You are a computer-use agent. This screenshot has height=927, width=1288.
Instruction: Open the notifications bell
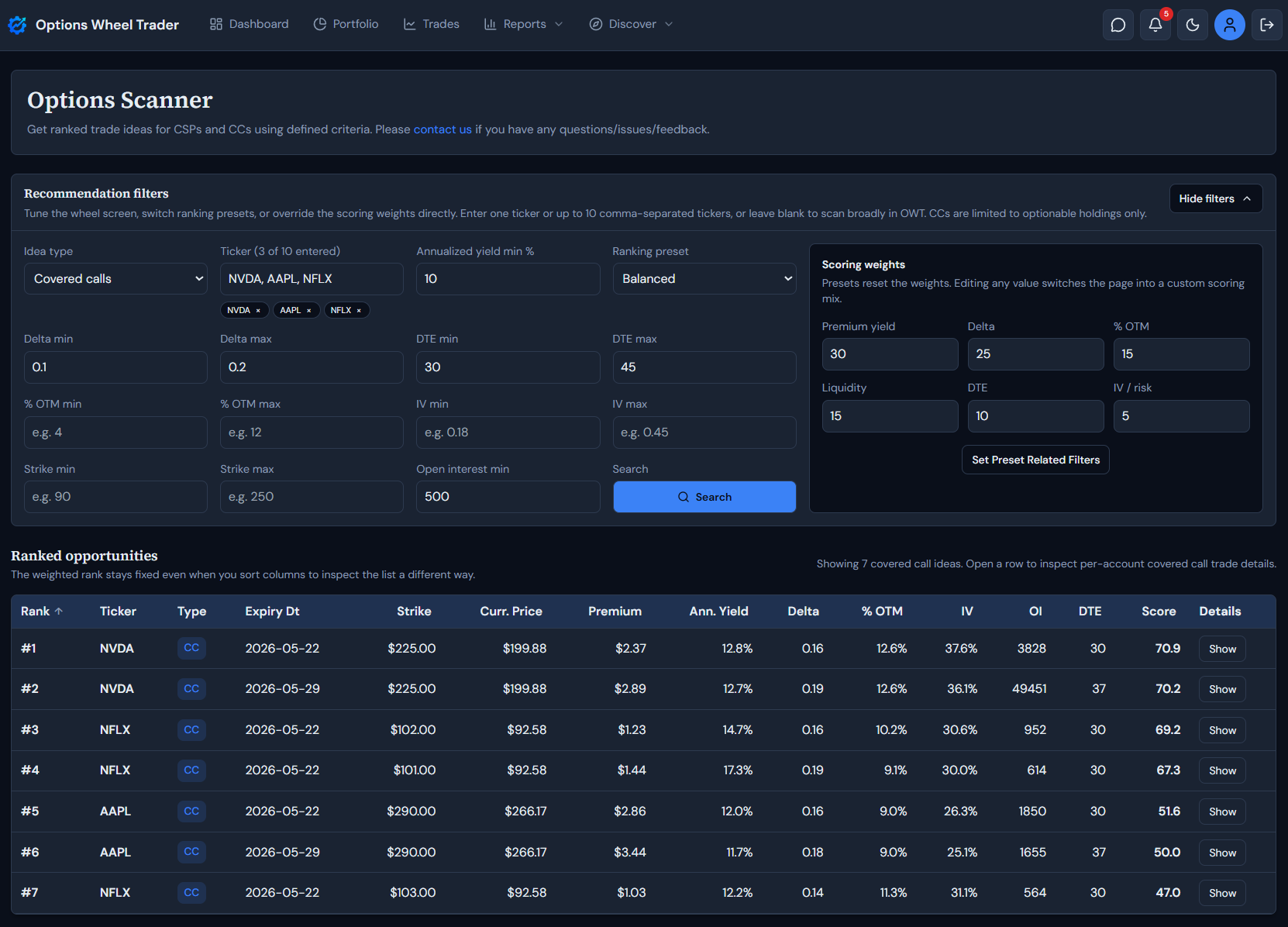click(x=1155, y=25)
